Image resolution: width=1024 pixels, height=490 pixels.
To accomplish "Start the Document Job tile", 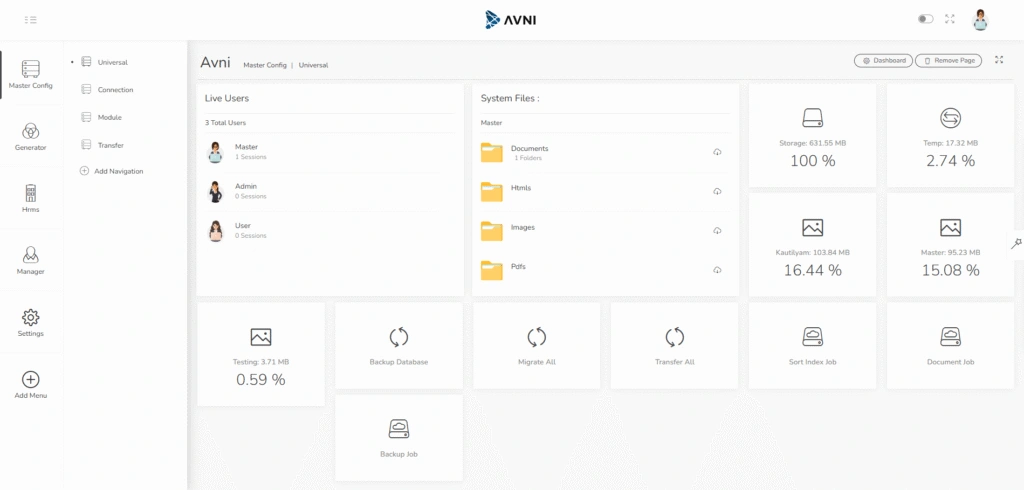I will [950, 345].
